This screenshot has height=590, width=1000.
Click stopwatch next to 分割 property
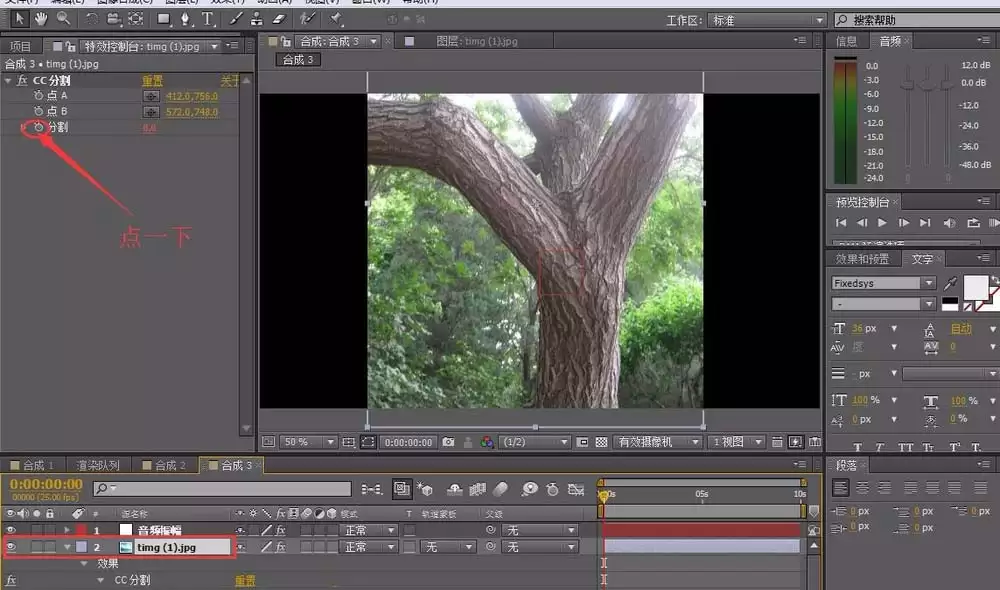(x=39, y=127)
